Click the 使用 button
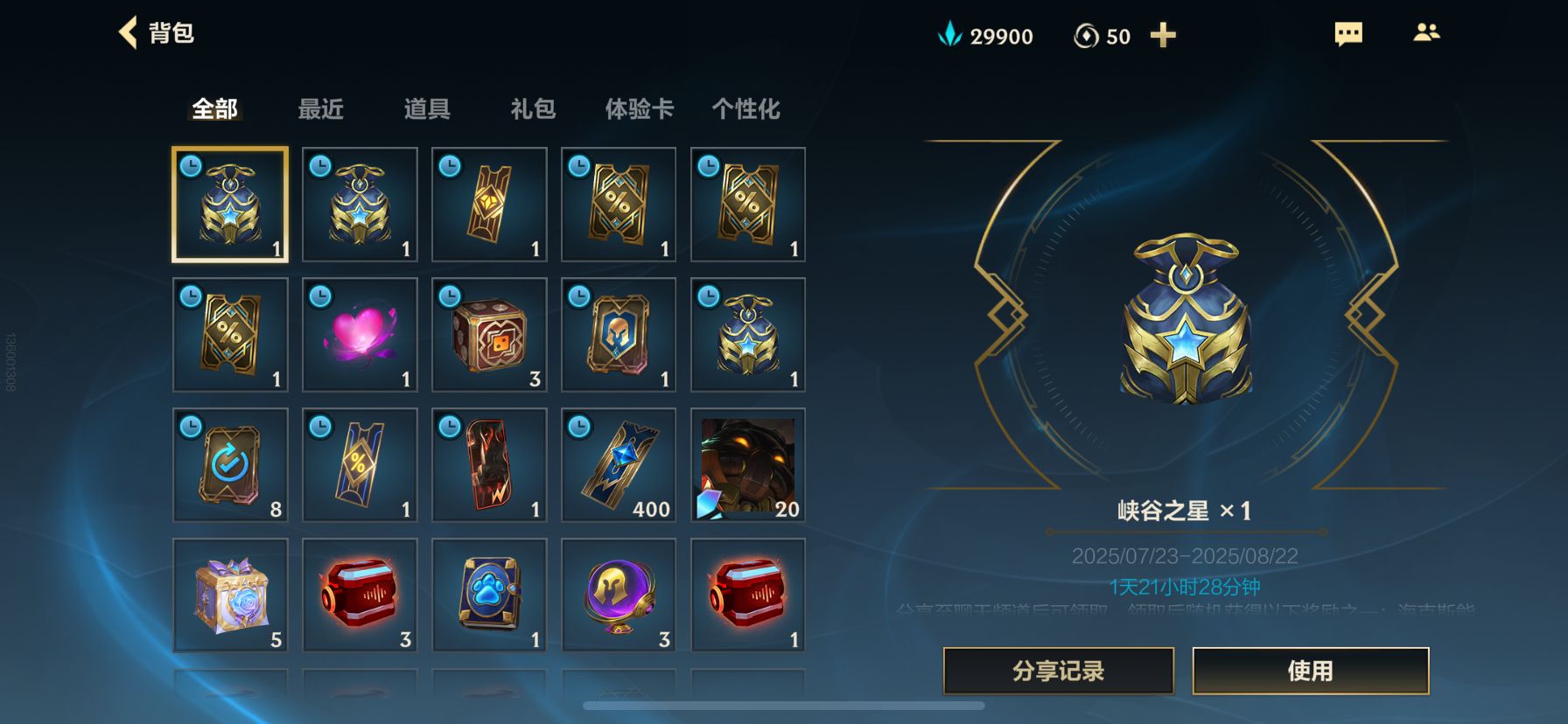This screenshot has height=724, width=1568. (x=1311, y=671)
